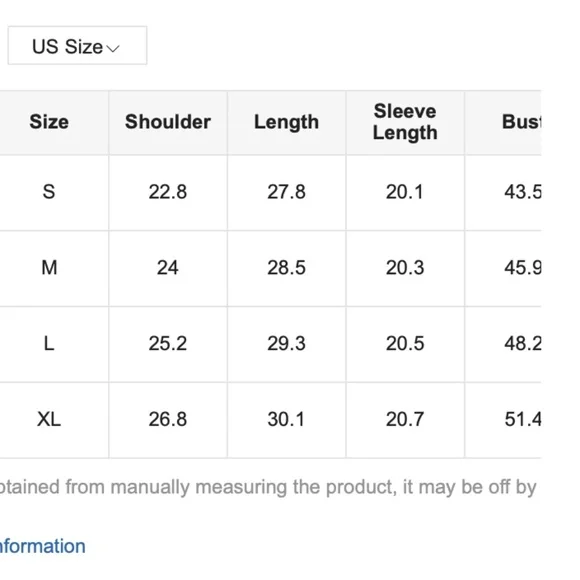Click sleeve length value 20.7 for XL

(x=405, y=419)
